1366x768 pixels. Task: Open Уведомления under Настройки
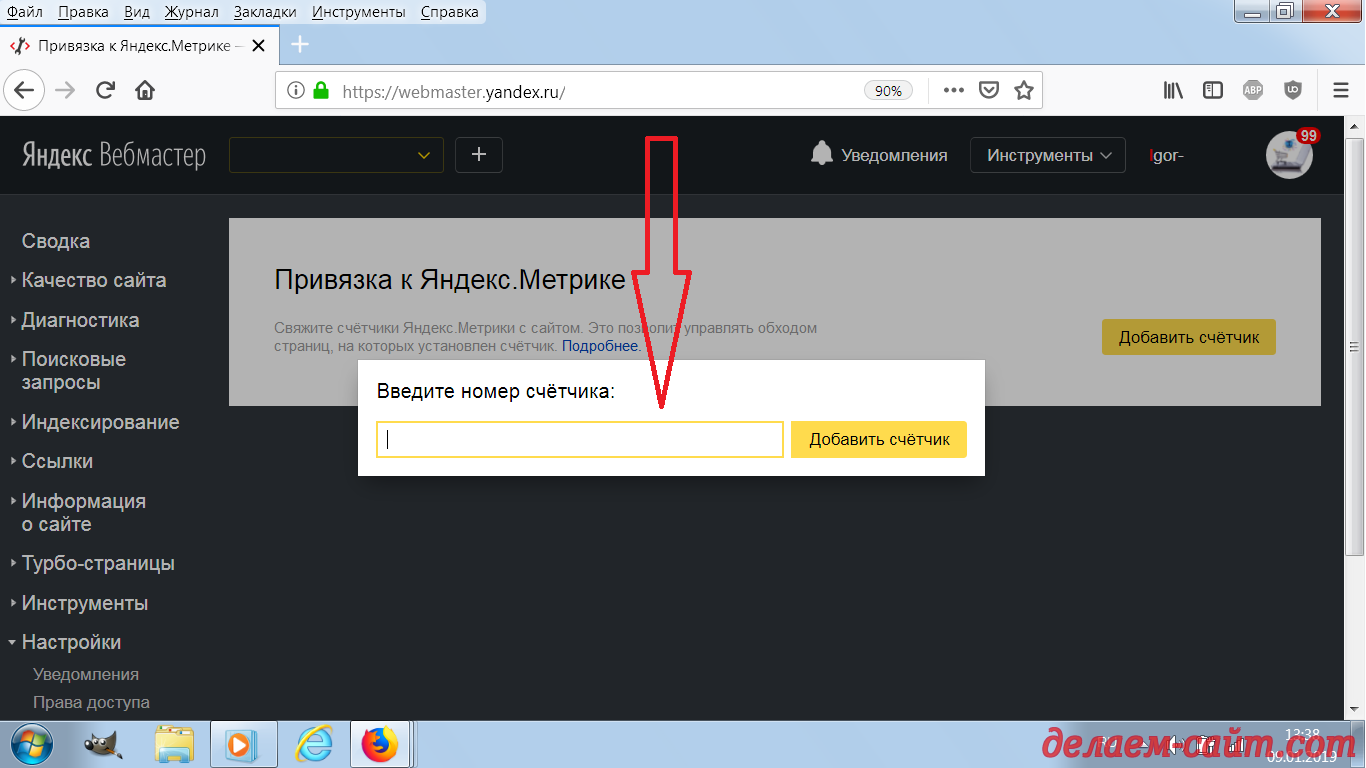(86, 674)
